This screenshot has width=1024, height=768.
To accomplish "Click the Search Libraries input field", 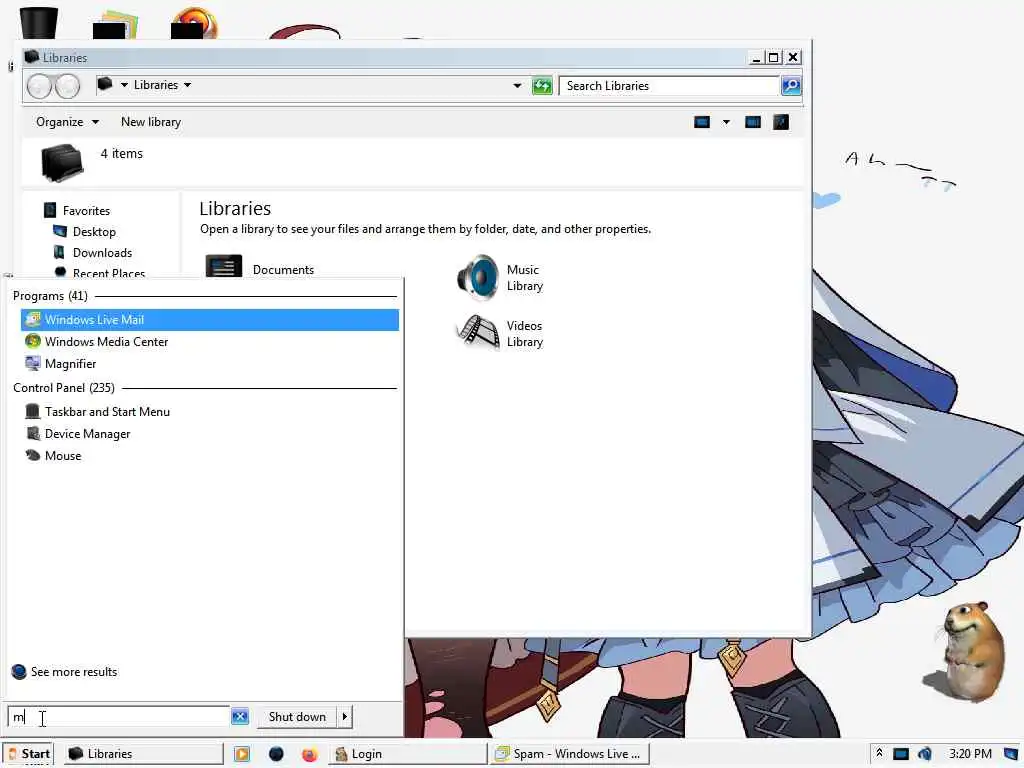I will [x=669, y=86].
